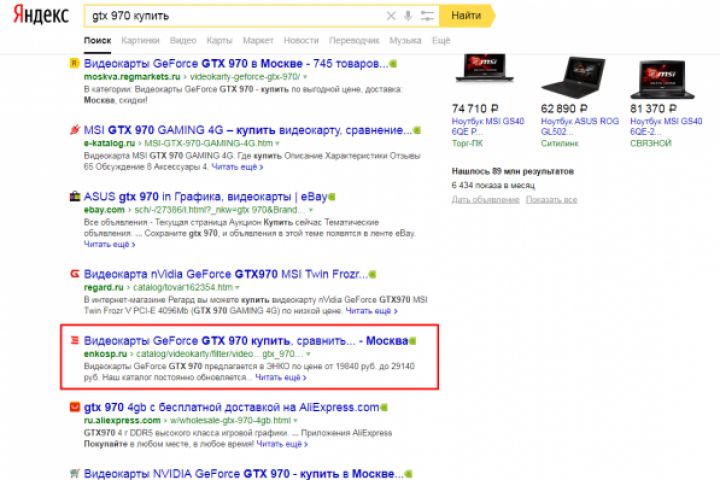Select the Поиск tab
This screenshot has height=480, width=720.
97,40
